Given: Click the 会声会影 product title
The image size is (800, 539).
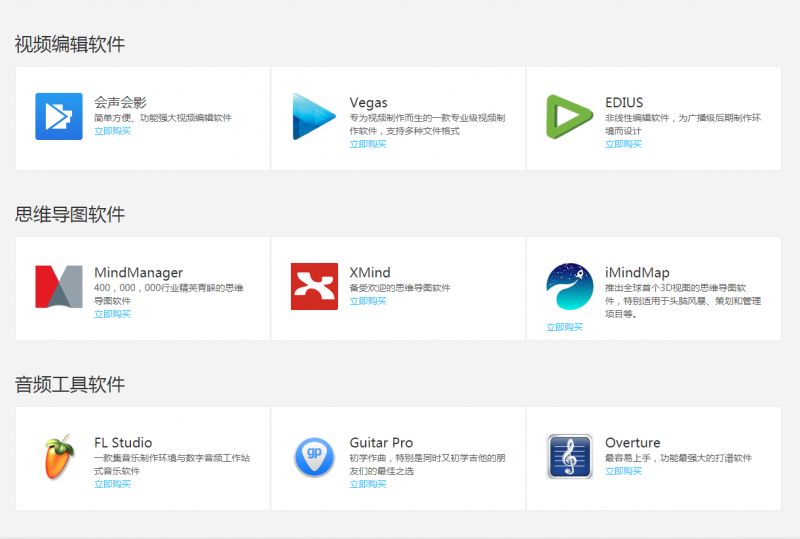Looking at the screenshot, I should coord(120,103).
